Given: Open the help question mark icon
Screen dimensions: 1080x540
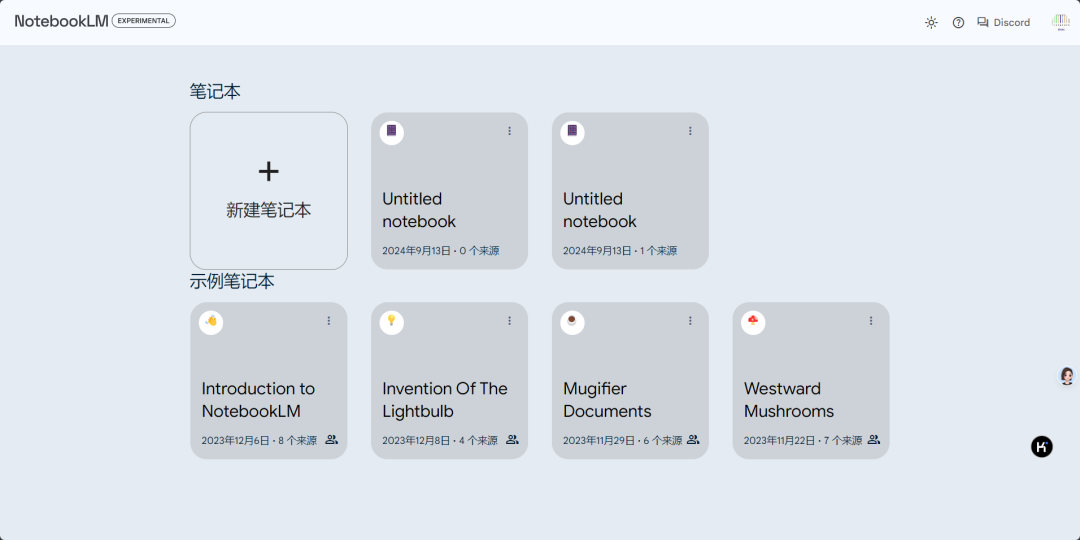Looking at the screenshot, I should tap(958, 22).
